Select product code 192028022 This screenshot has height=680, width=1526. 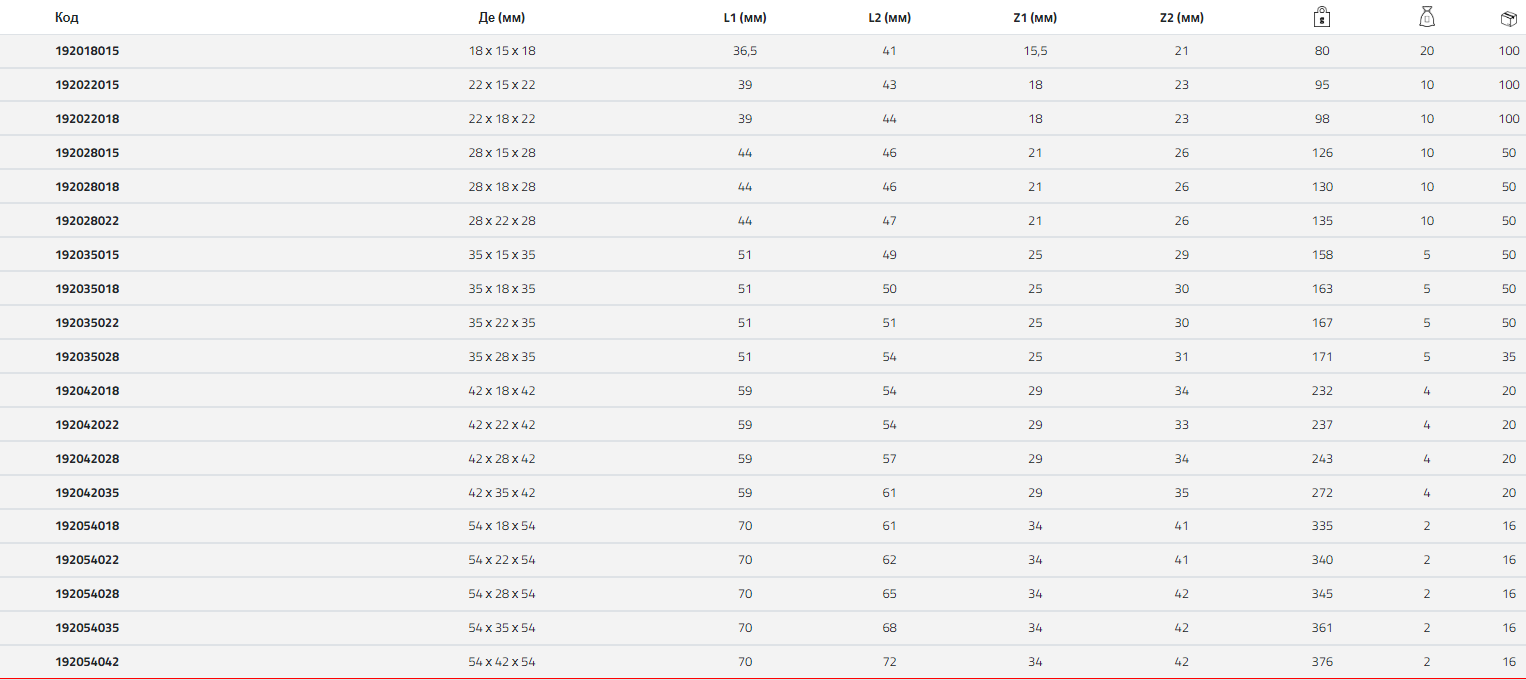pos(87,221)
